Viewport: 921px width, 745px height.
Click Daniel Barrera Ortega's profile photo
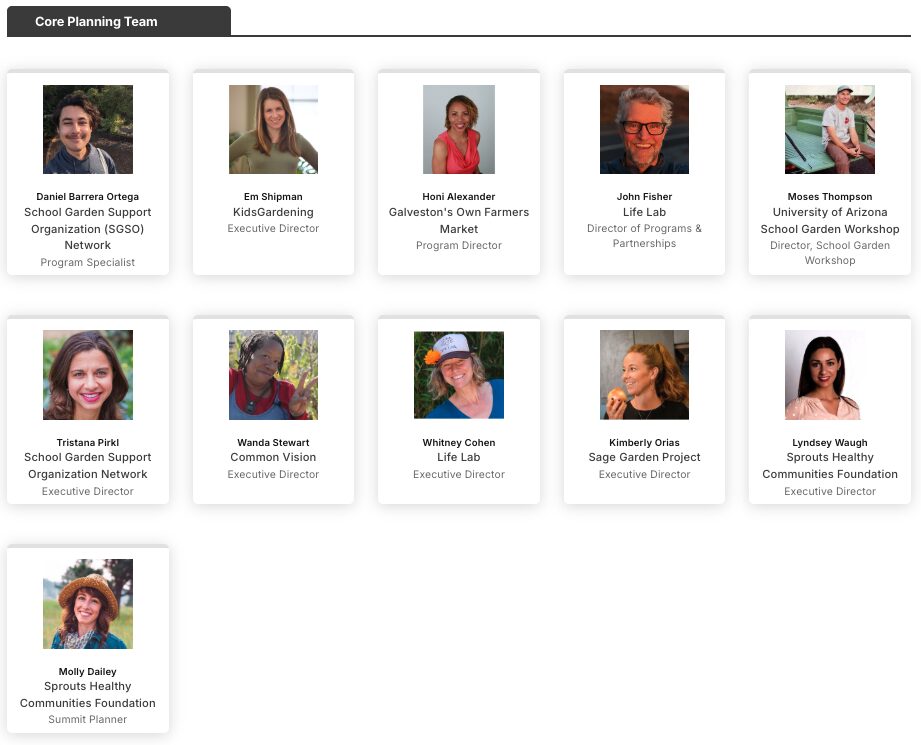coord(88,129)
